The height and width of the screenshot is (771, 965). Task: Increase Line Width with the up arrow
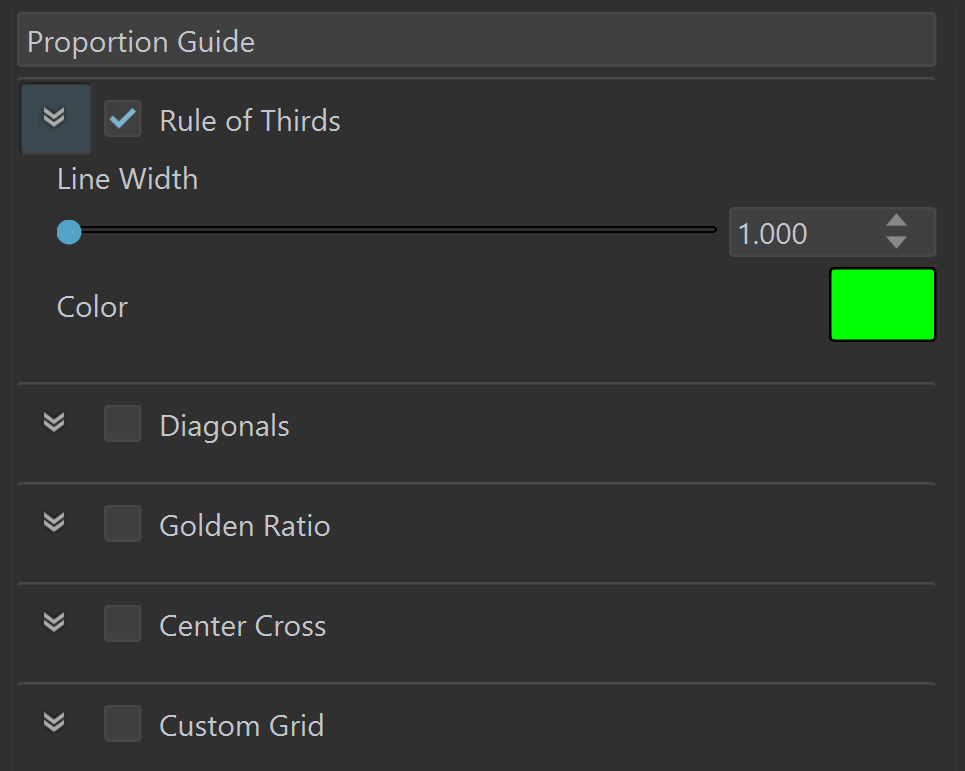pyautogui.click(x=896, y=220)
